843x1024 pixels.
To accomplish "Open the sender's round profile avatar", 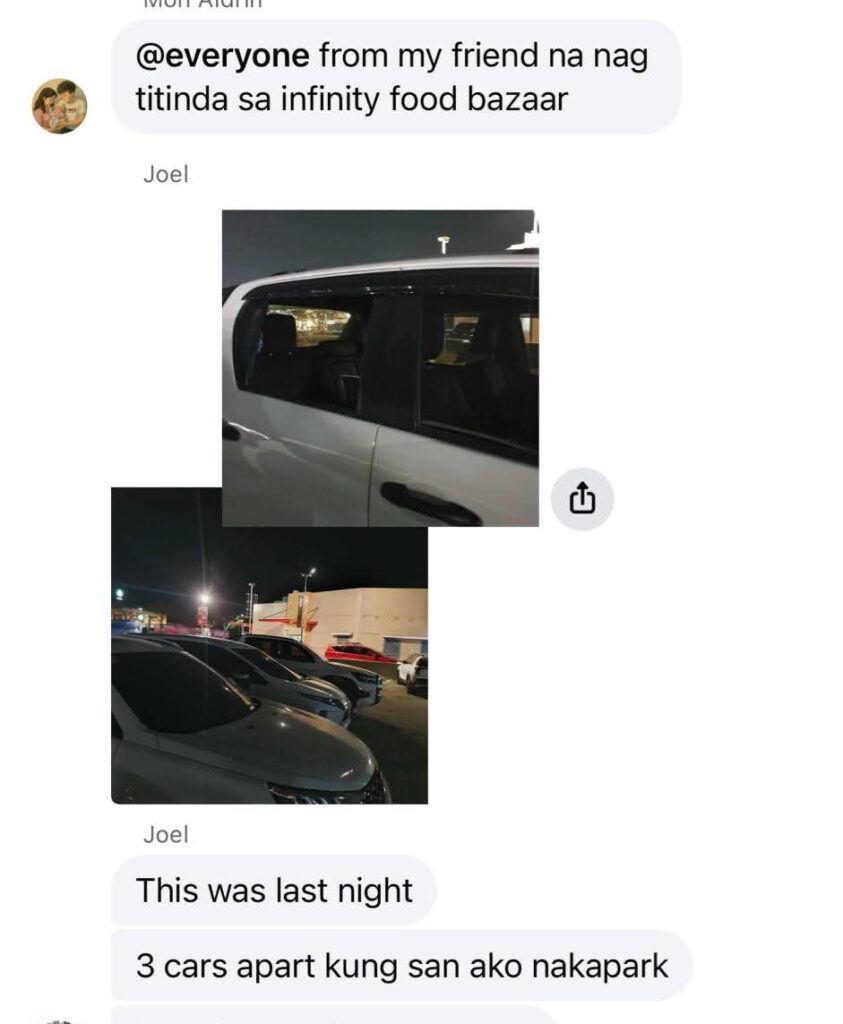I will coord(59,106).
